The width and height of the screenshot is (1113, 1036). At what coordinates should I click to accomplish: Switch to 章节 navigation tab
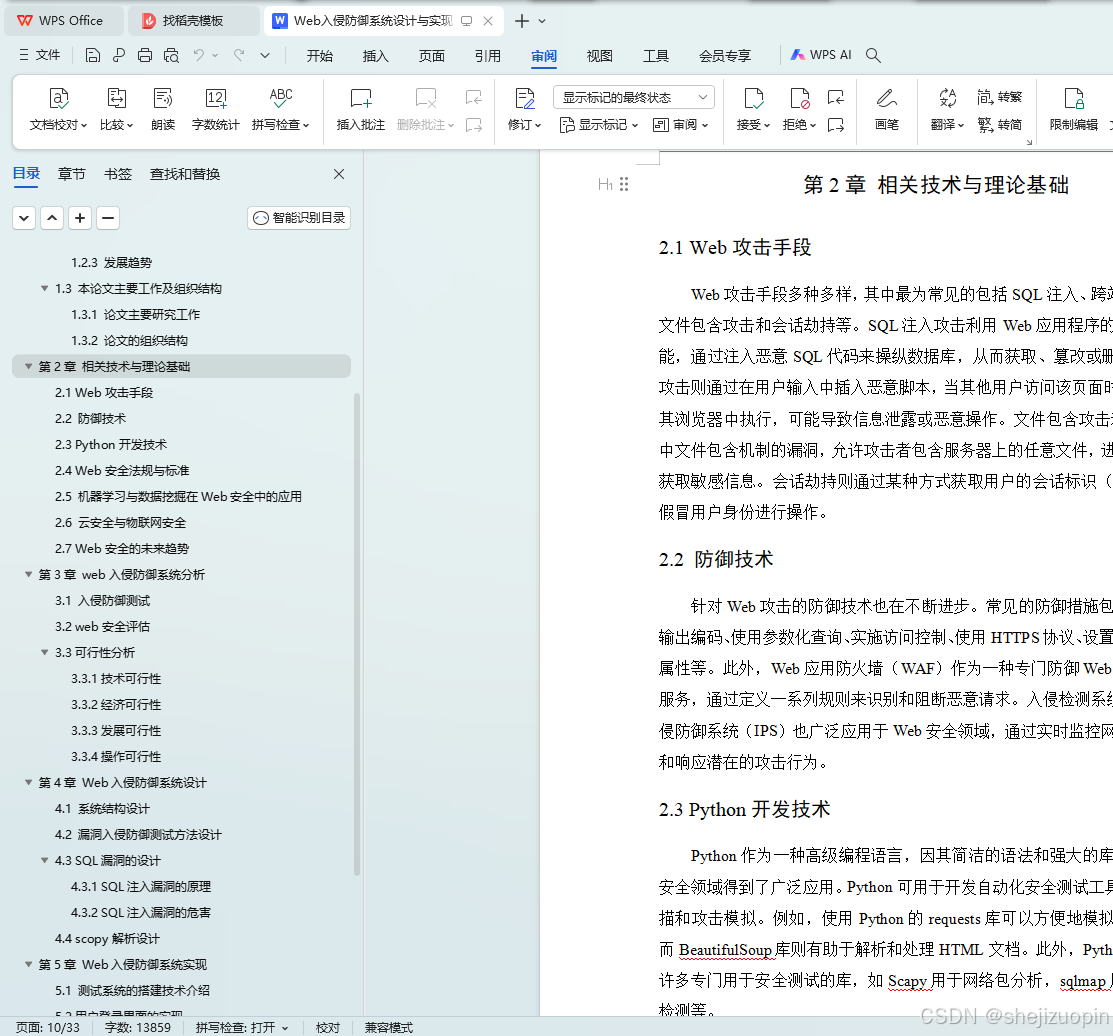click(x=72, y=174)
